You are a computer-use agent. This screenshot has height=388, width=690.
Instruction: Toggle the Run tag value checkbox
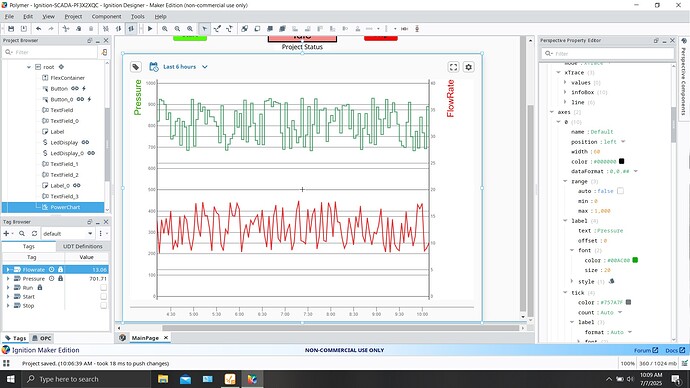click(x=103, y=288)
